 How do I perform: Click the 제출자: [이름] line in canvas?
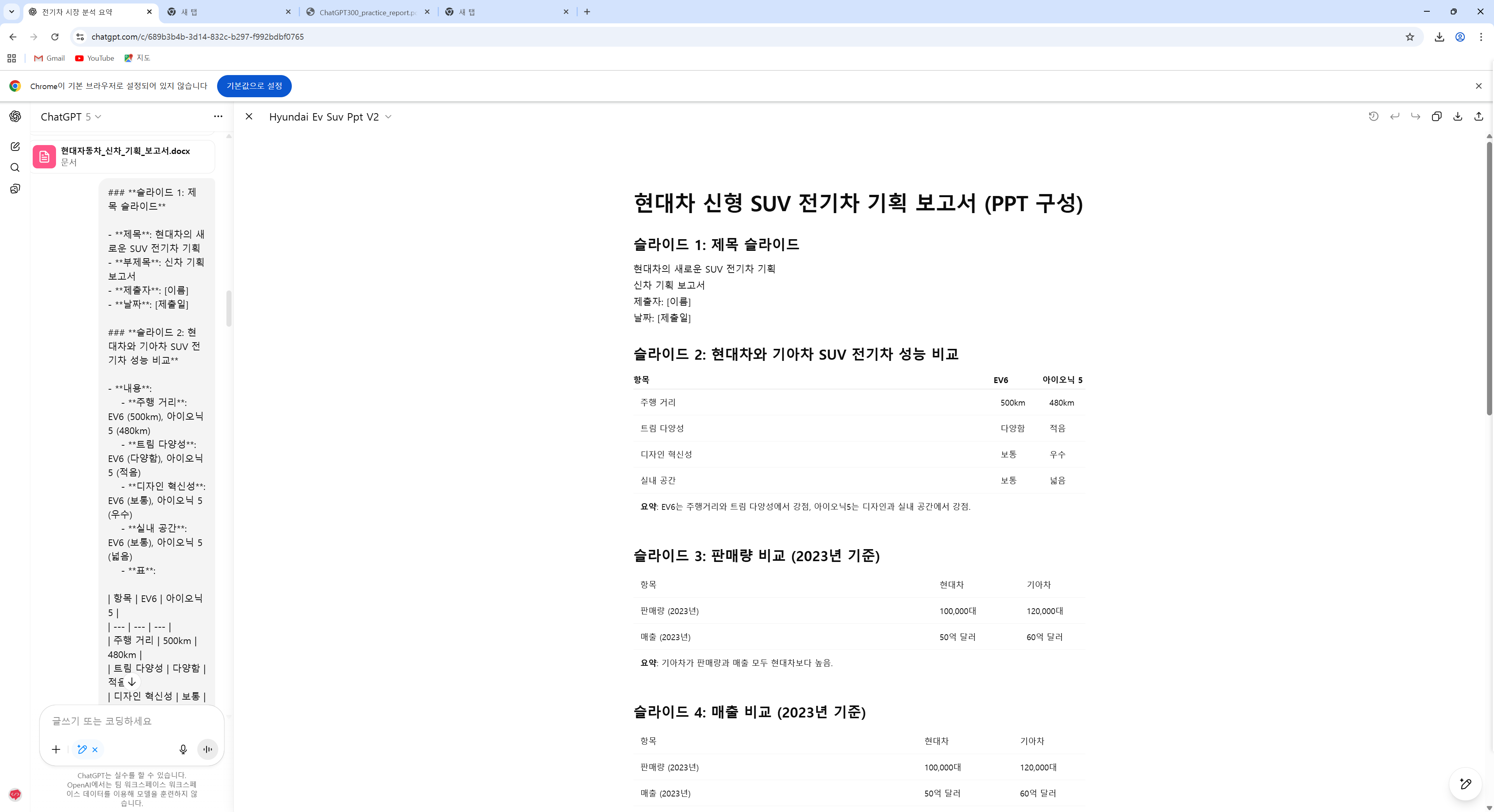click(662, 301)
